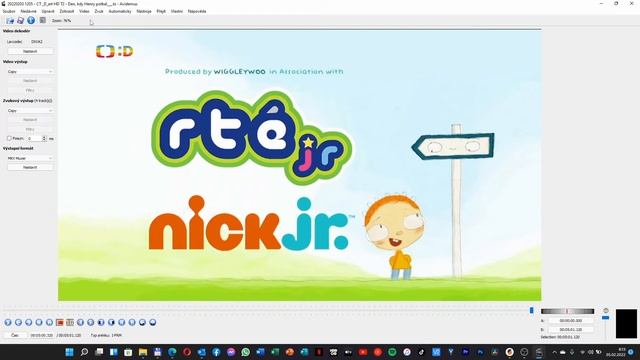The width and height of the screenshot is (640, 360).
Task: Open Spotify from the taskbar
Action: tap(392, 352)
